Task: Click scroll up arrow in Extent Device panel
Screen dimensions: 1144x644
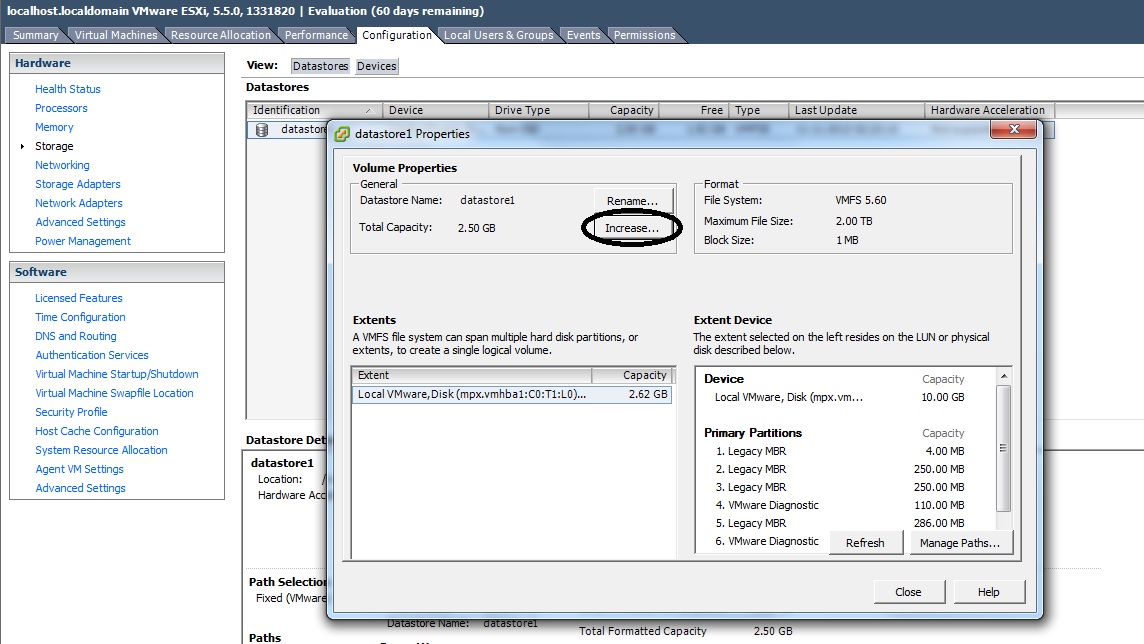Action: pos(1004,376)
